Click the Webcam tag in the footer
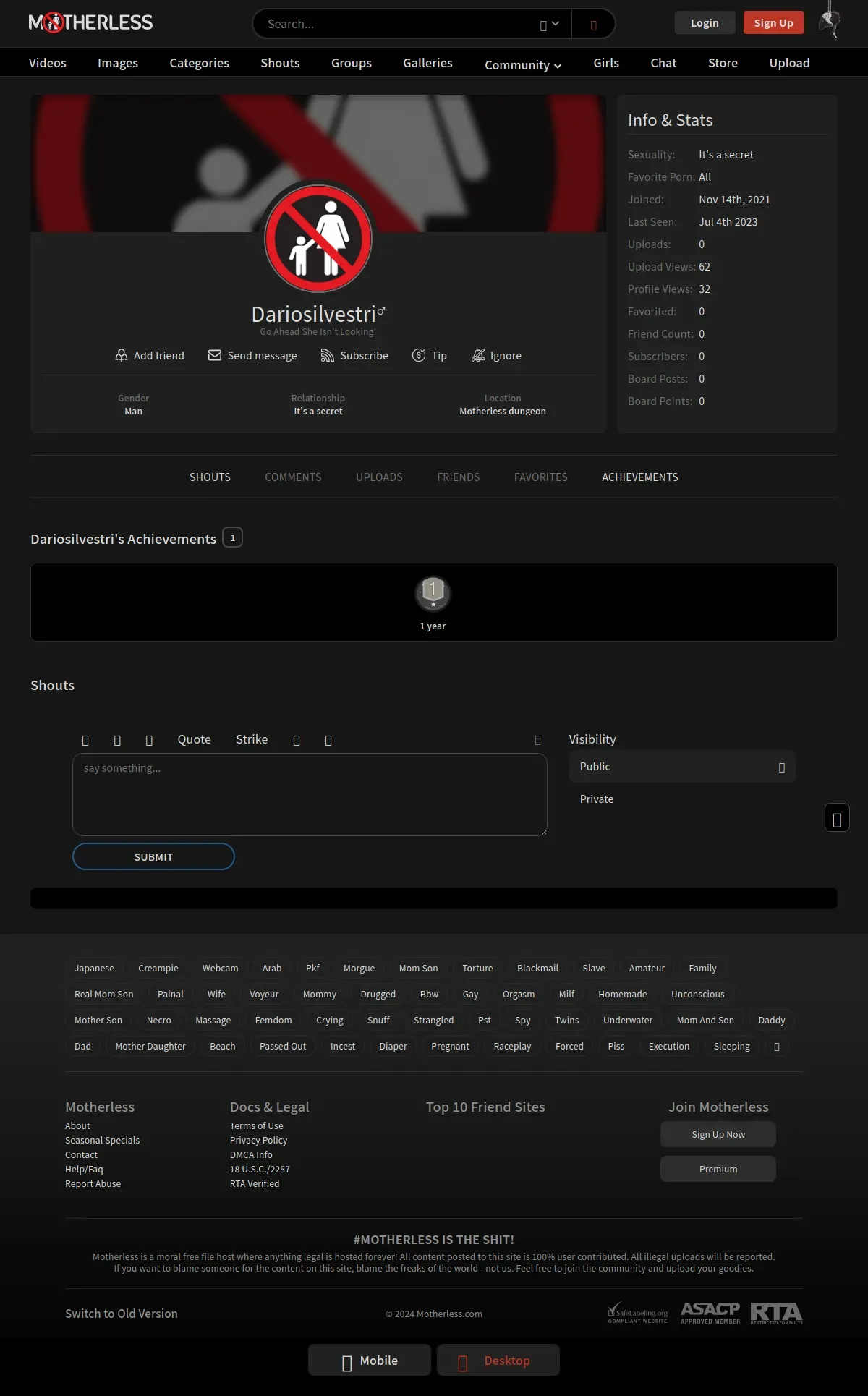Image resolution: width=868 pixels, height=1396 pixels. pyautogui.click(x=220, y=969)
